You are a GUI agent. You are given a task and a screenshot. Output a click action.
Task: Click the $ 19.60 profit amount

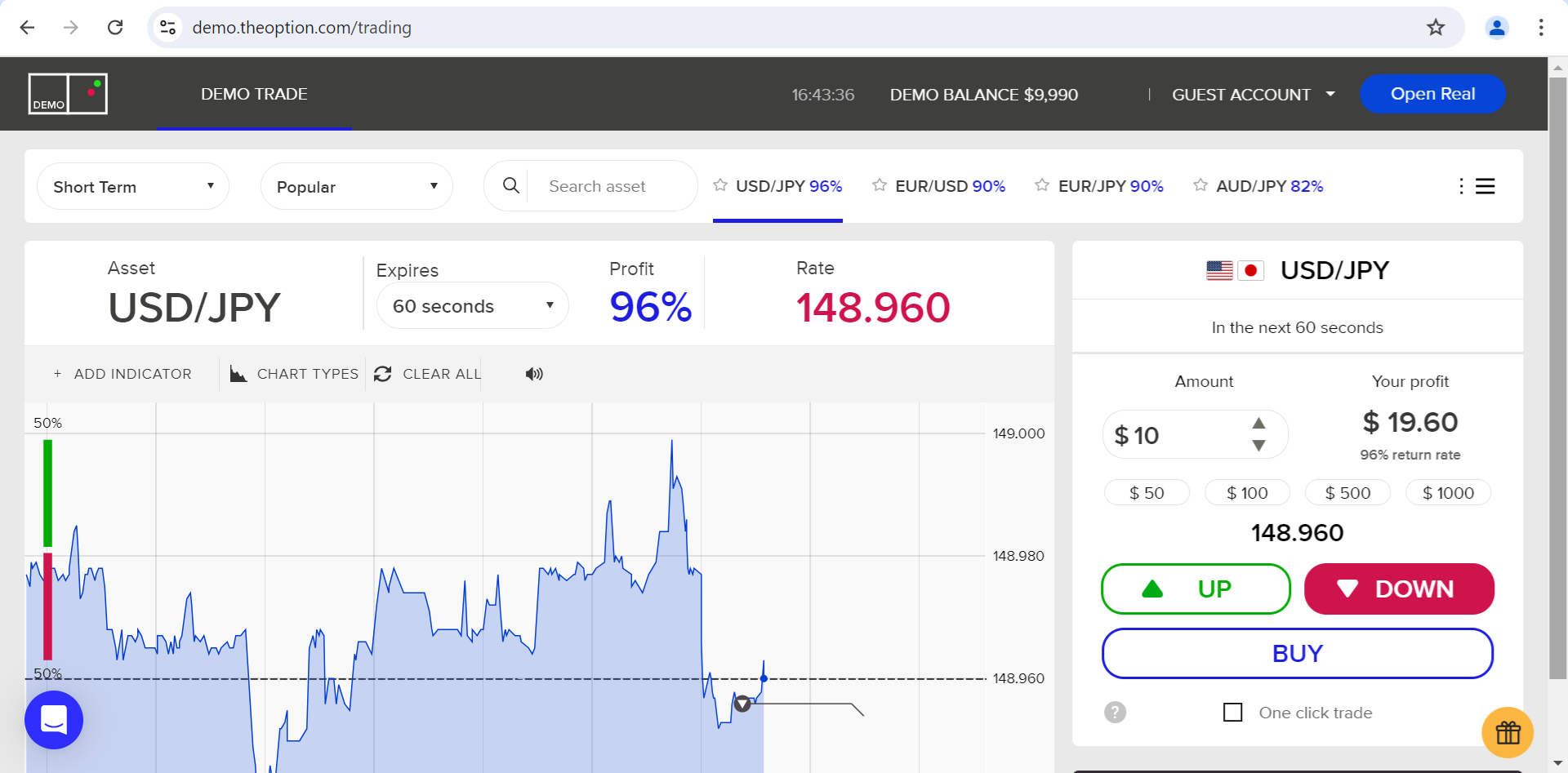click(x=1410, y=422)
